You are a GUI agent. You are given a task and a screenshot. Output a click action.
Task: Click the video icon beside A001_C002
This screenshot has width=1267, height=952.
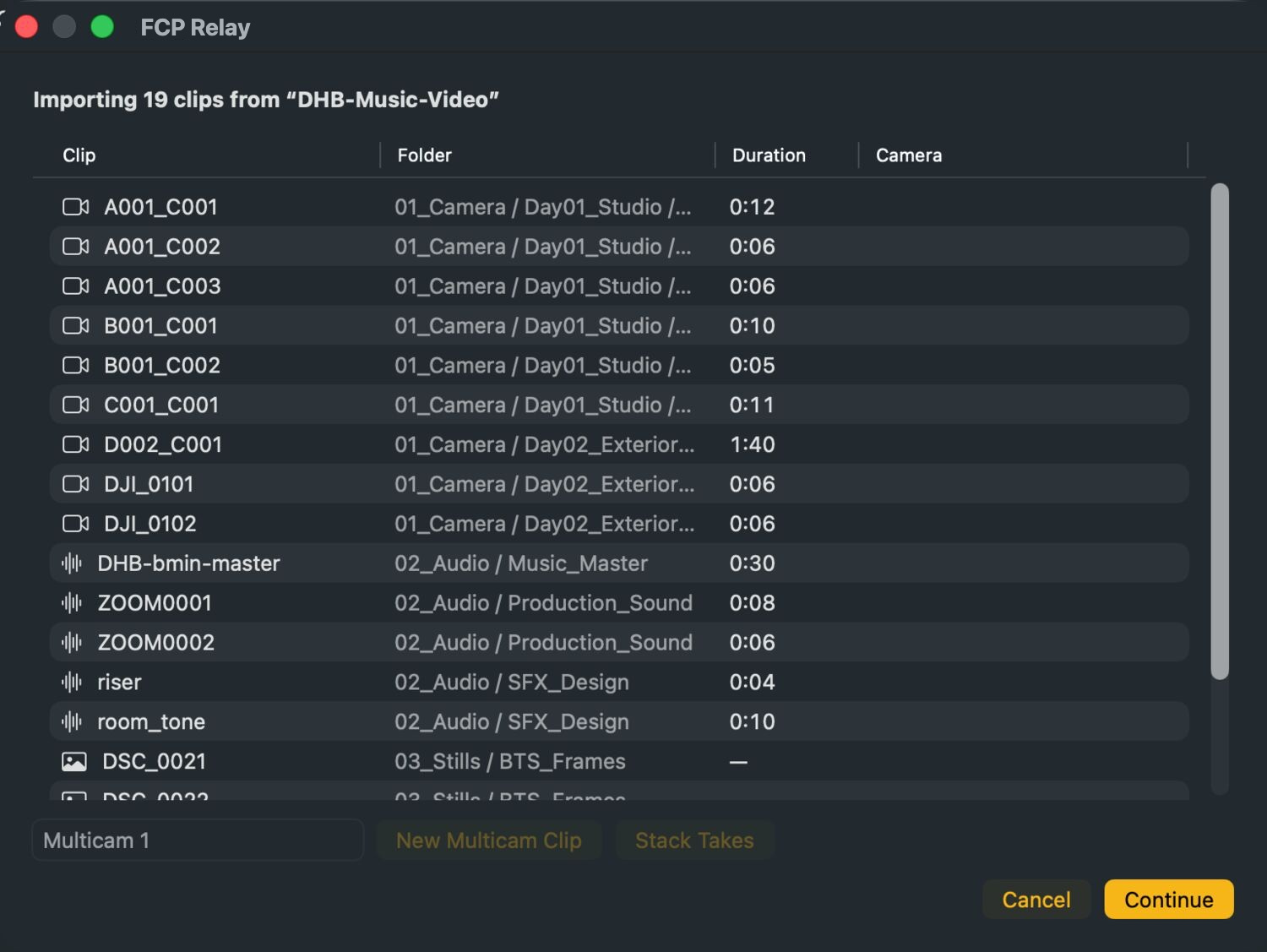pos(76,247)
